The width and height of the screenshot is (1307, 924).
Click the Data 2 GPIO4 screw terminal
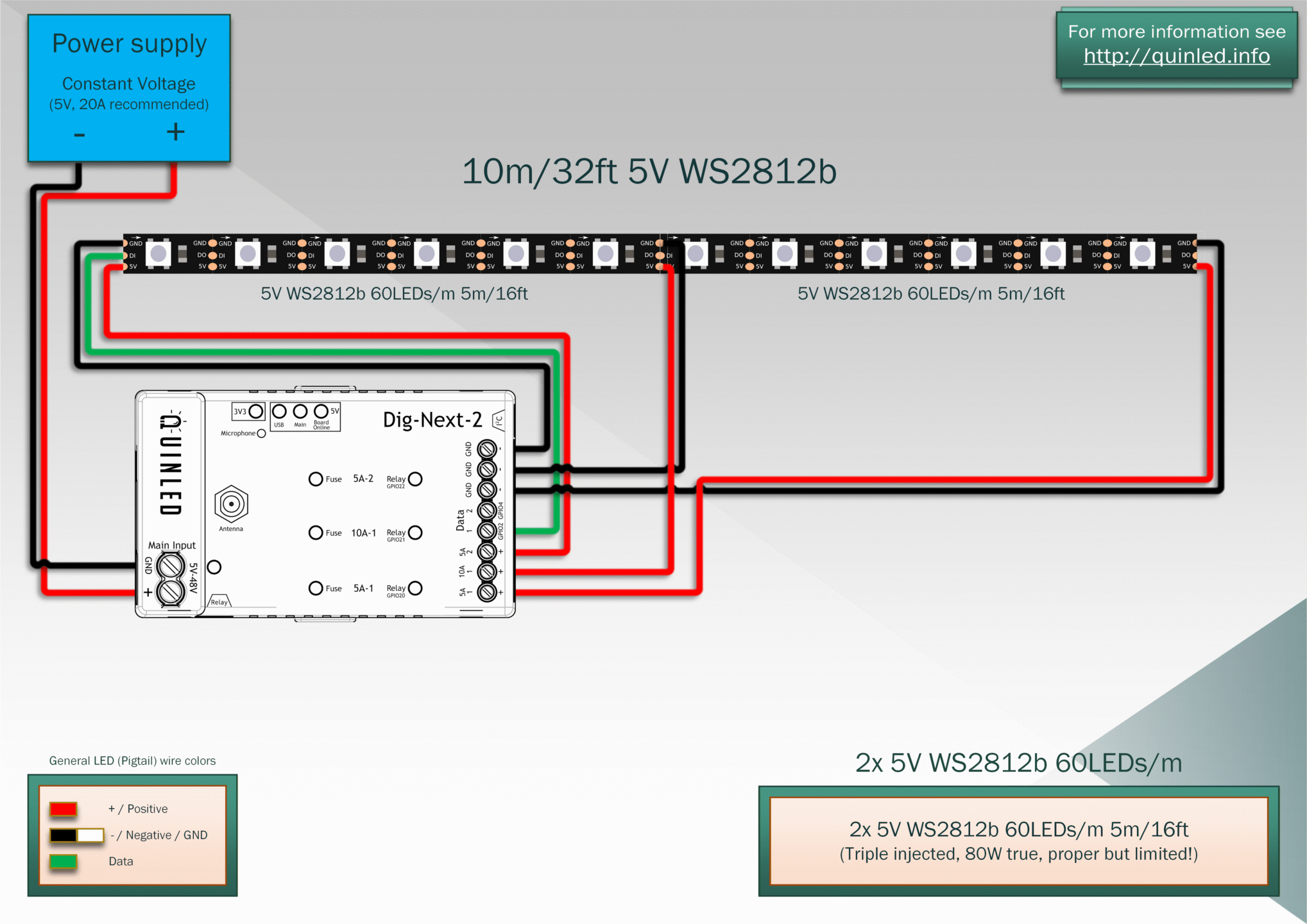487,511
